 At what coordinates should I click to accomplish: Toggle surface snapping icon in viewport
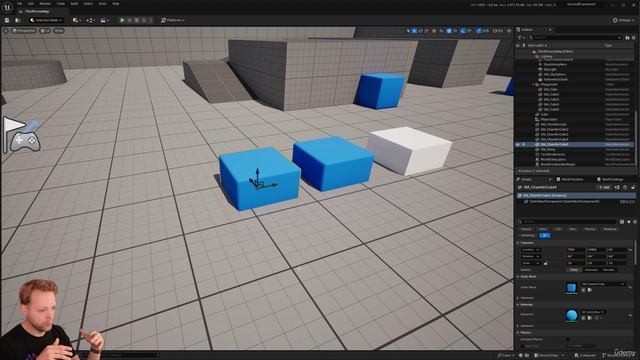click(x=441, y=31)
